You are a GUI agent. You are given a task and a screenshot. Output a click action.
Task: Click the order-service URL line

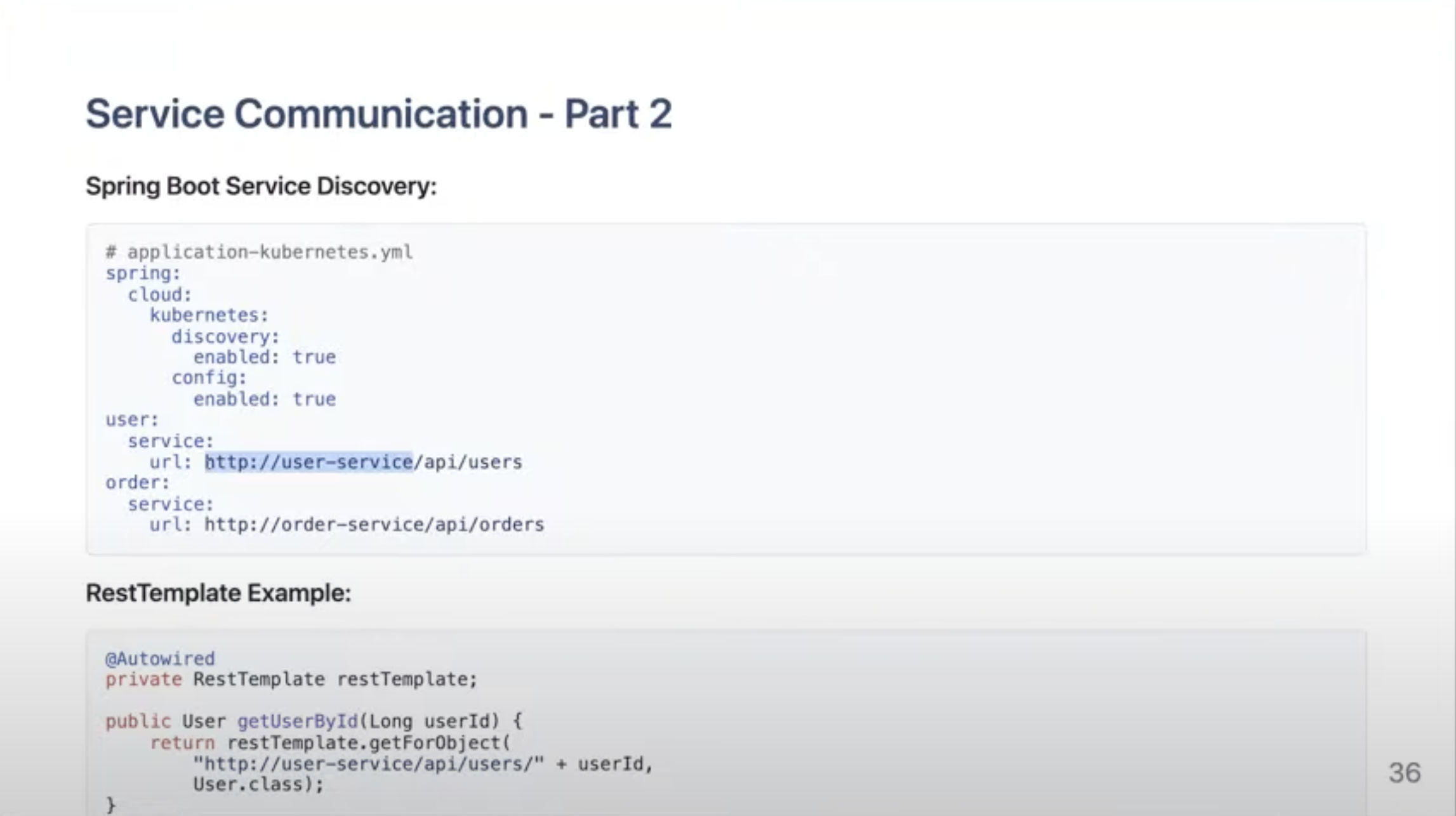coord(373,525)
